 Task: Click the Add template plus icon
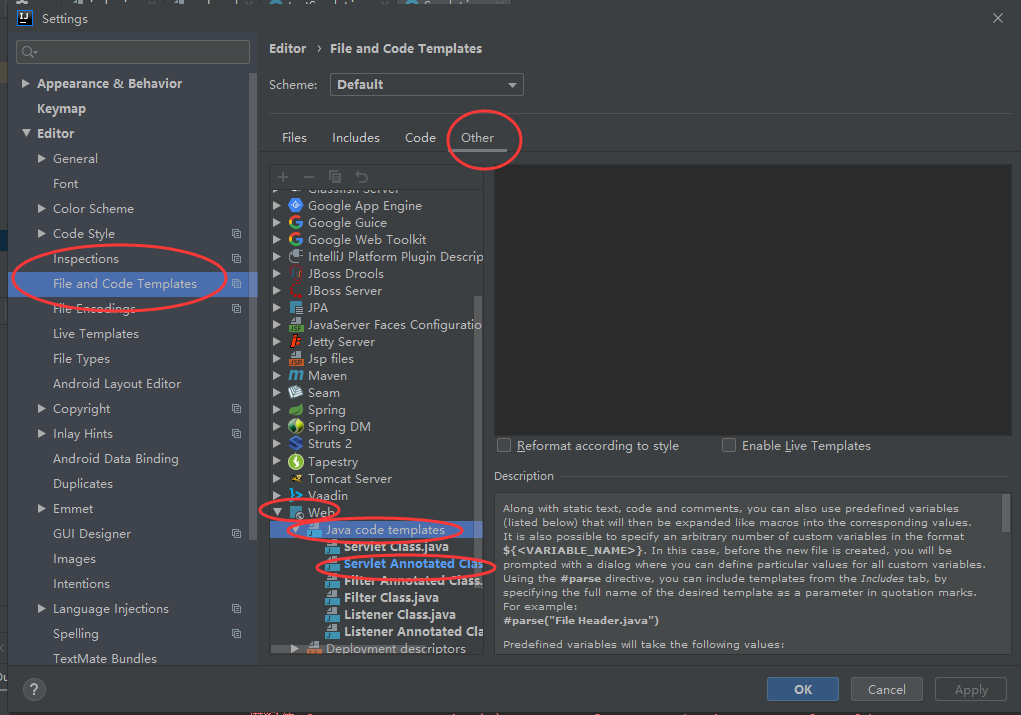(283, 177)
